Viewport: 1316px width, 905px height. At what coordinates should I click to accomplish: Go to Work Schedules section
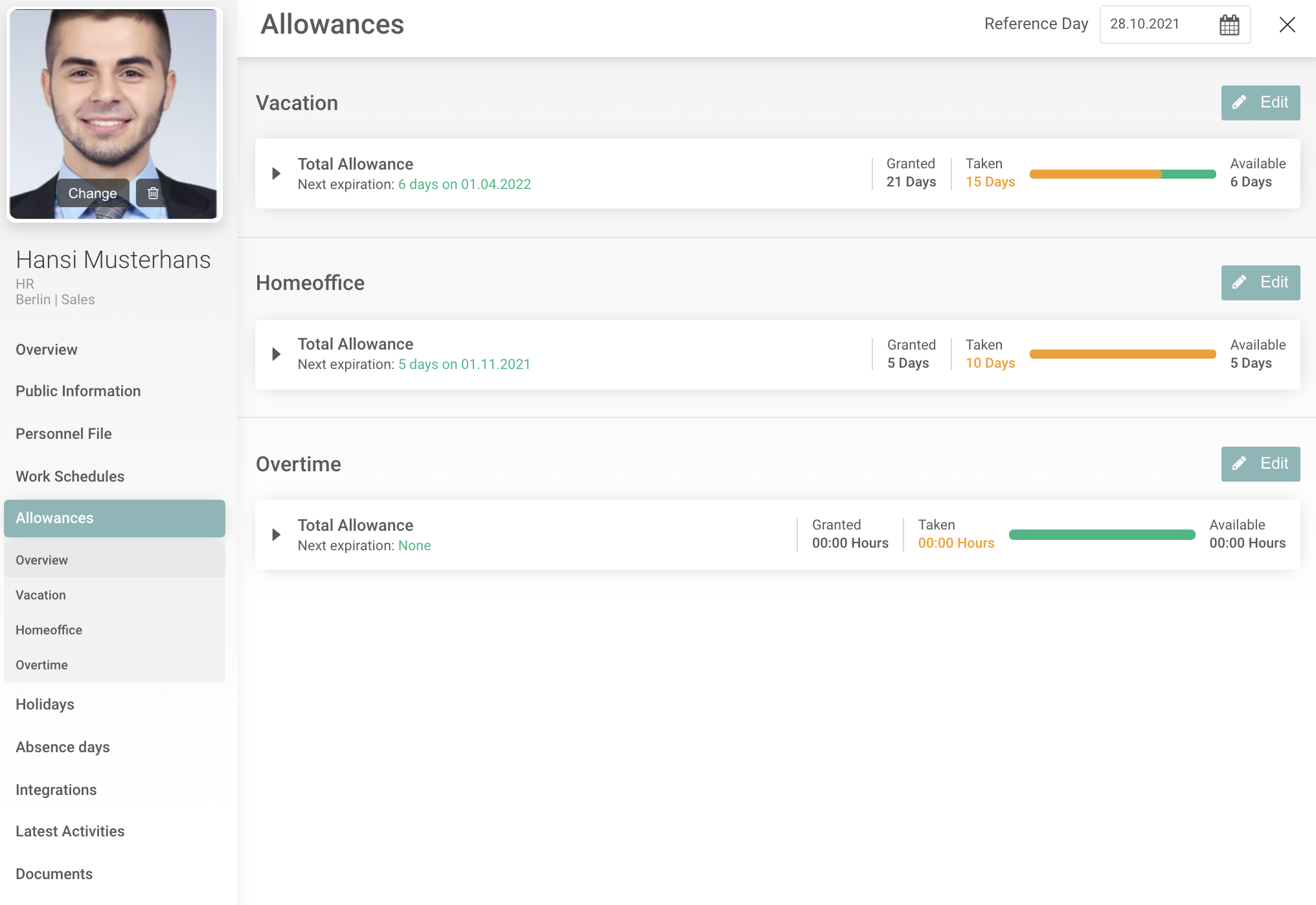click(x=70, y=476)
